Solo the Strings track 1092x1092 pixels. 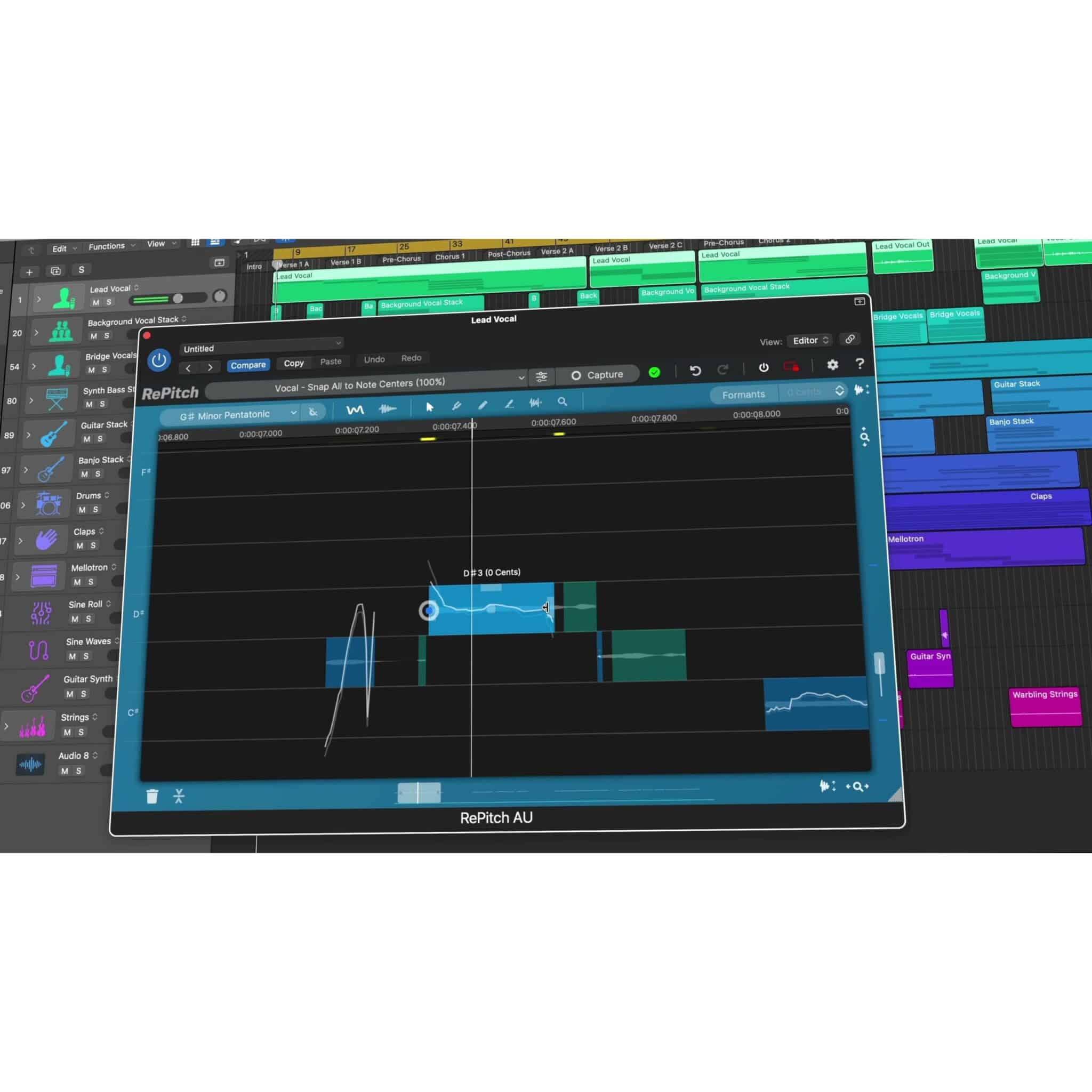[81, 732]
